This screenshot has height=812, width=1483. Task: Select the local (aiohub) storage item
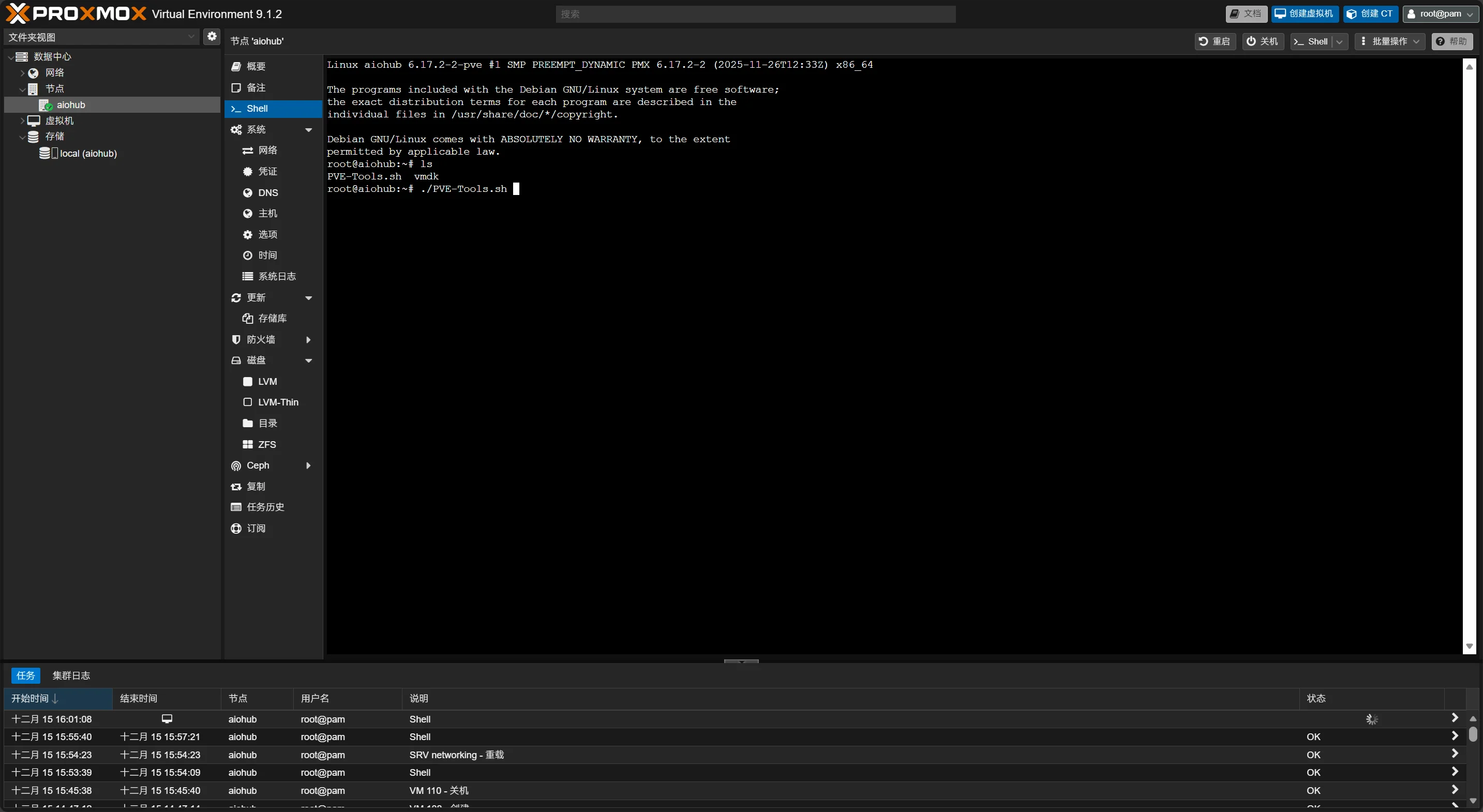click(x=87, y=154)
